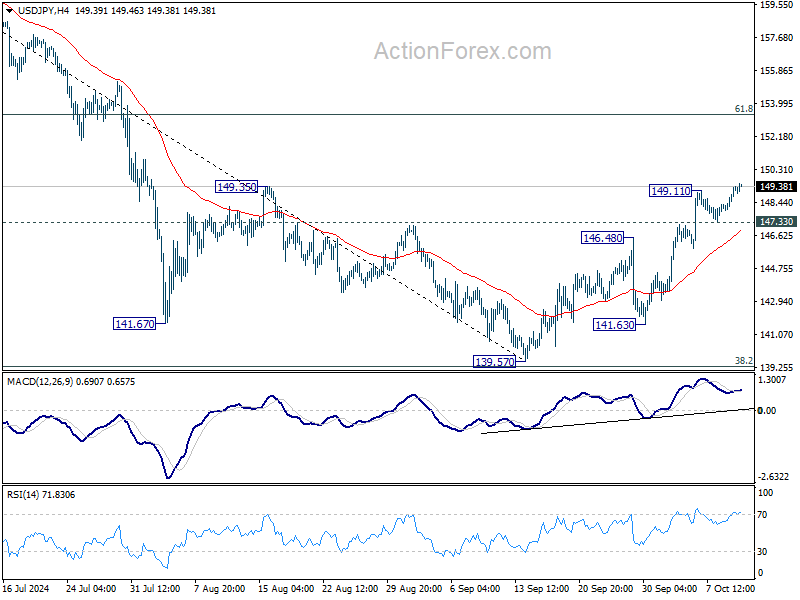This screenshot has width=800, height=600.
Task: Click the 16 Jul 2024 date on time axis
Action: (x=26, y=588)
